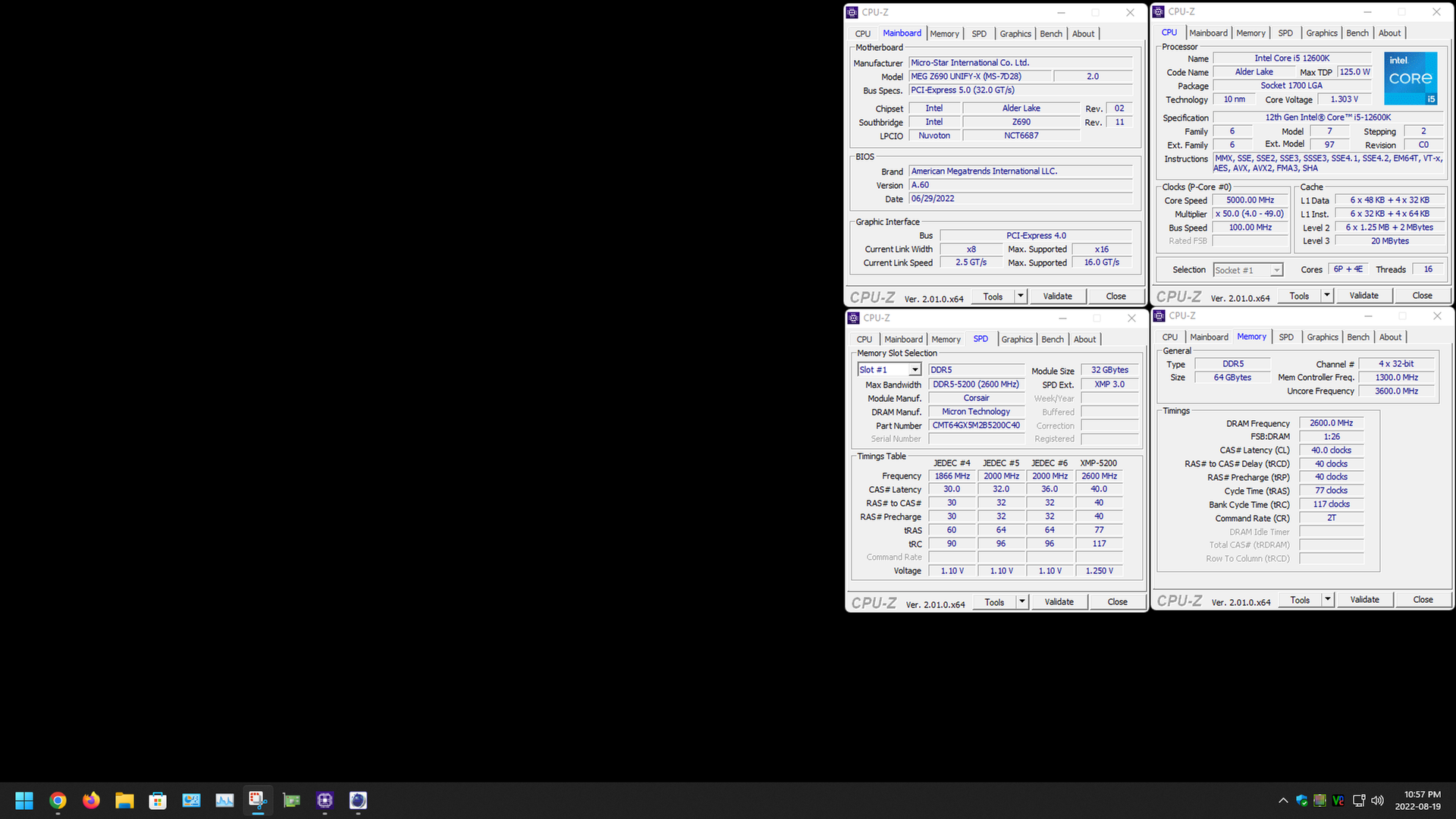1456x819 pixels.
Task: Open Microsoft Store from the taskbar
Action: point(158,800)
